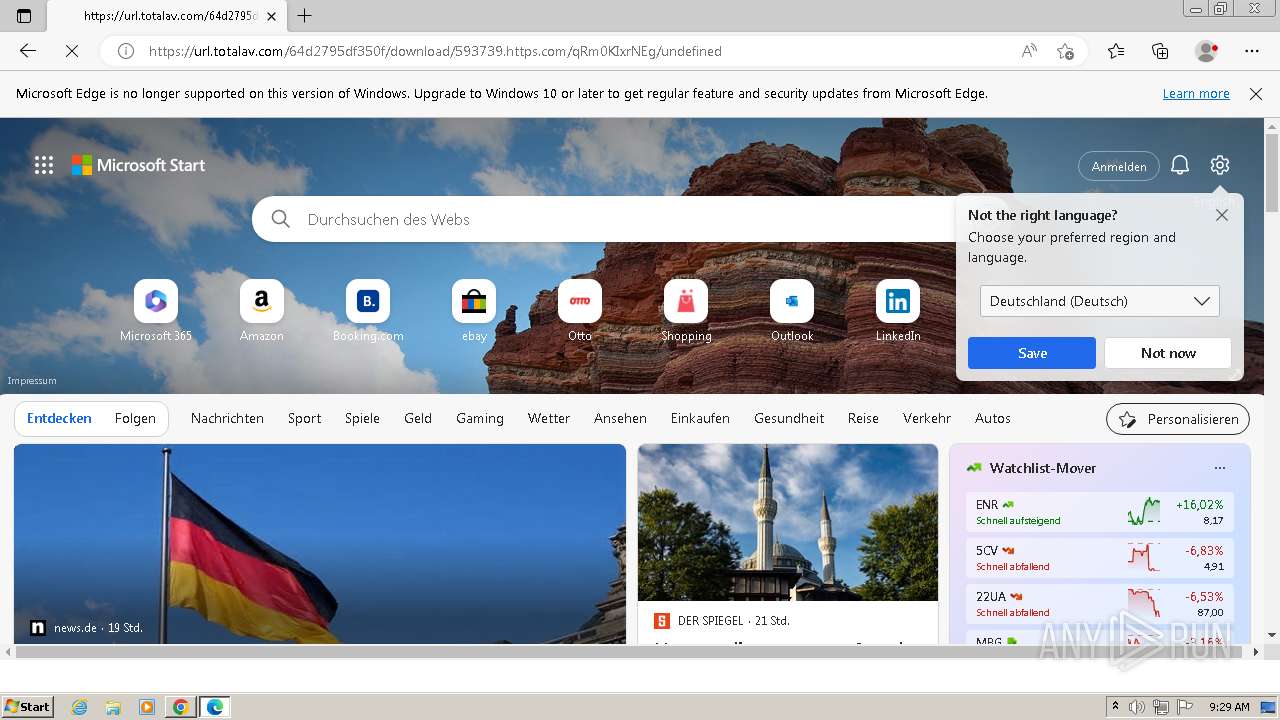The image size is (1280, 720).
Task: Open the Einkaufen category
Action: coord(700,419)
